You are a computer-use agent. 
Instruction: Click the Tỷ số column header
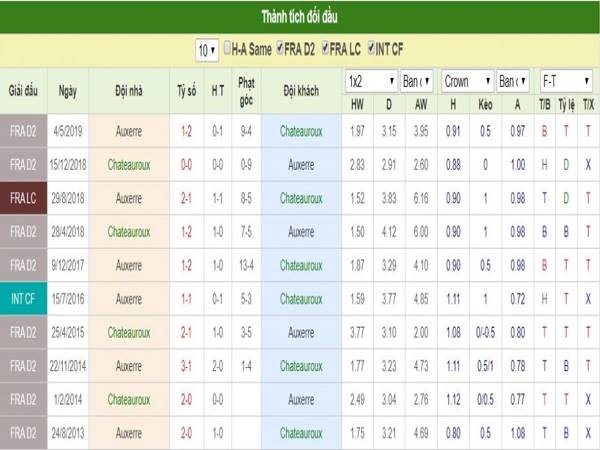click(x=187, y=91)
